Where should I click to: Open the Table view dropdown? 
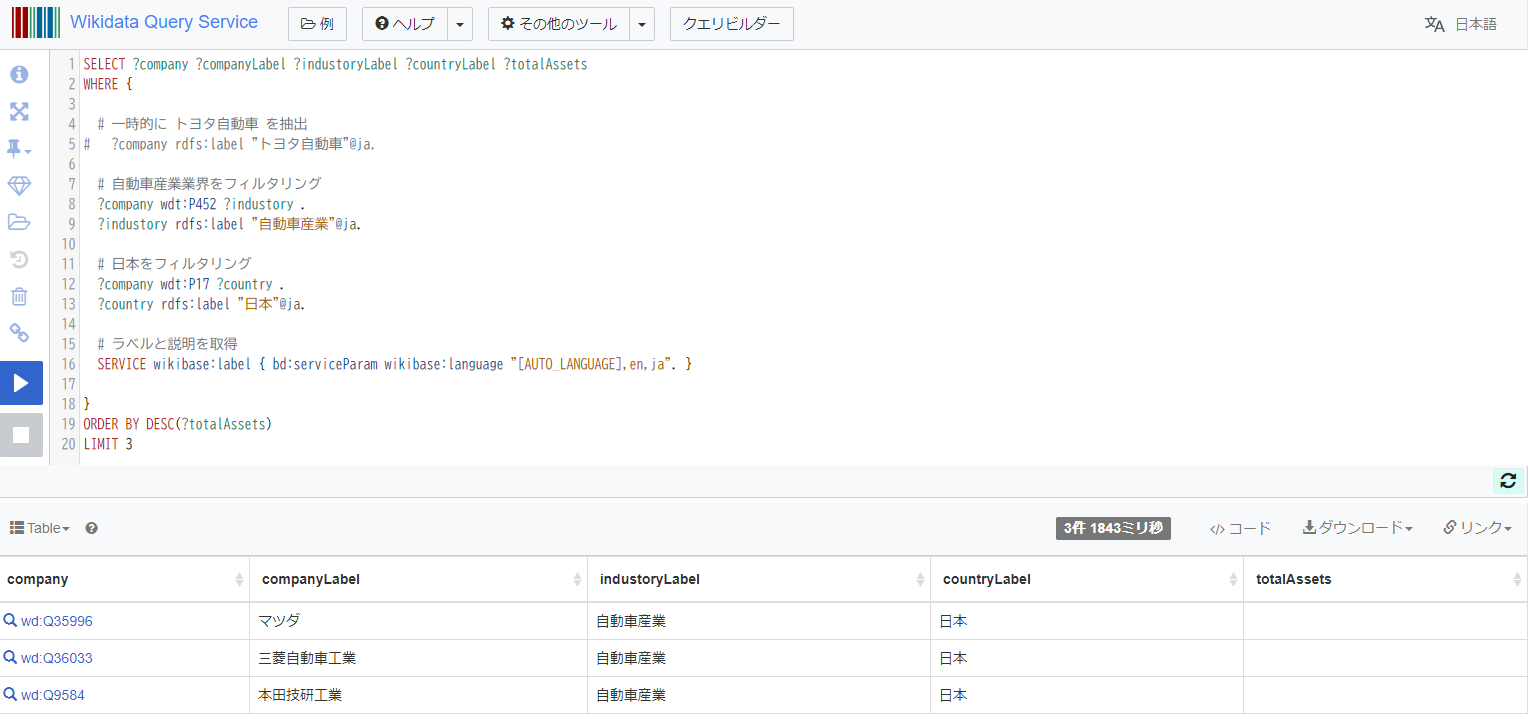click(x=40, y=528)
